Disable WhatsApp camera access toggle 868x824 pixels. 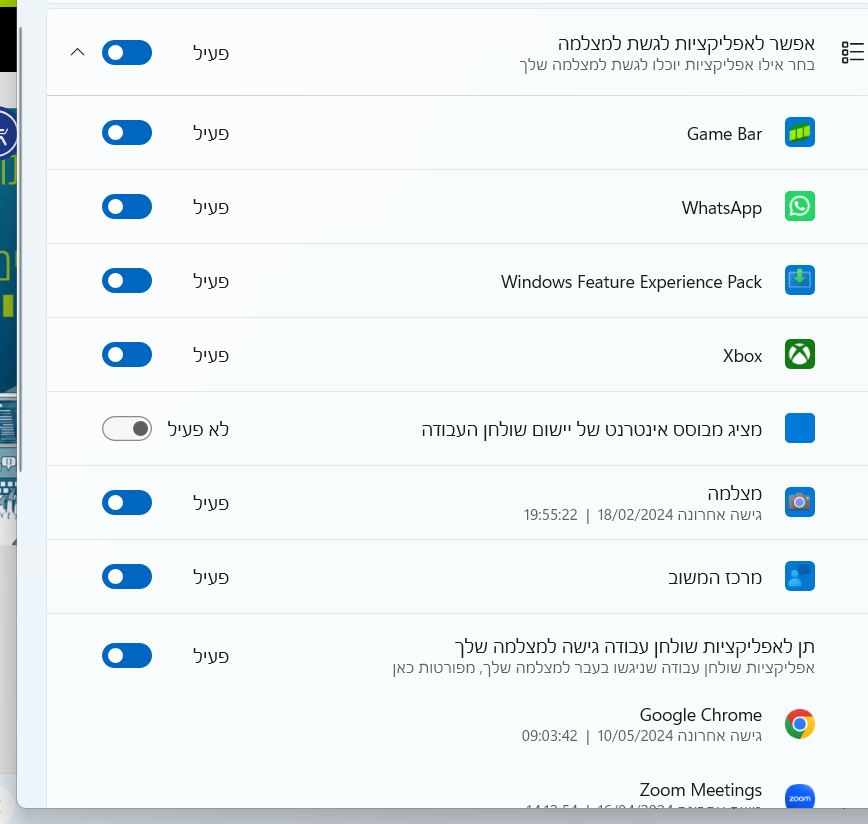click(127, 206)
